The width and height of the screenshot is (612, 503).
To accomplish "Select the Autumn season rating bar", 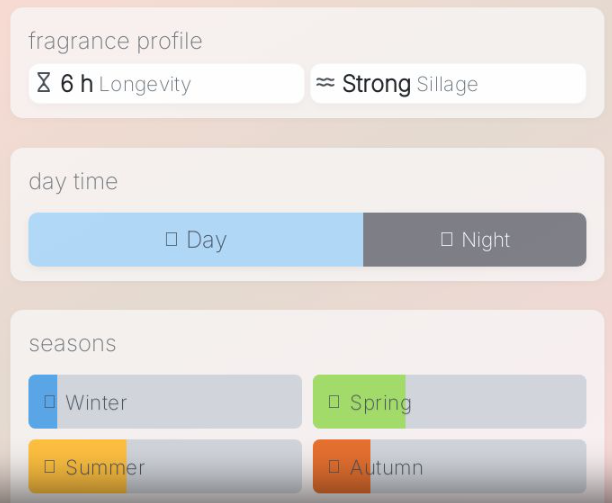I will [449, 466].
